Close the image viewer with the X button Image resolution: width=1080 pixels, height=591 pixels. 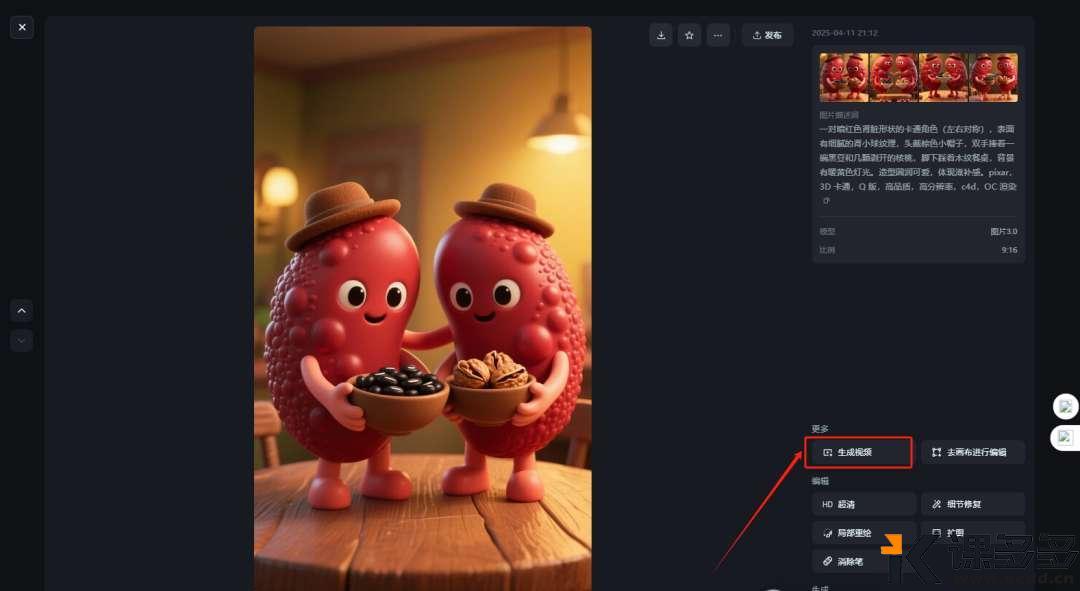pos(22,28)
